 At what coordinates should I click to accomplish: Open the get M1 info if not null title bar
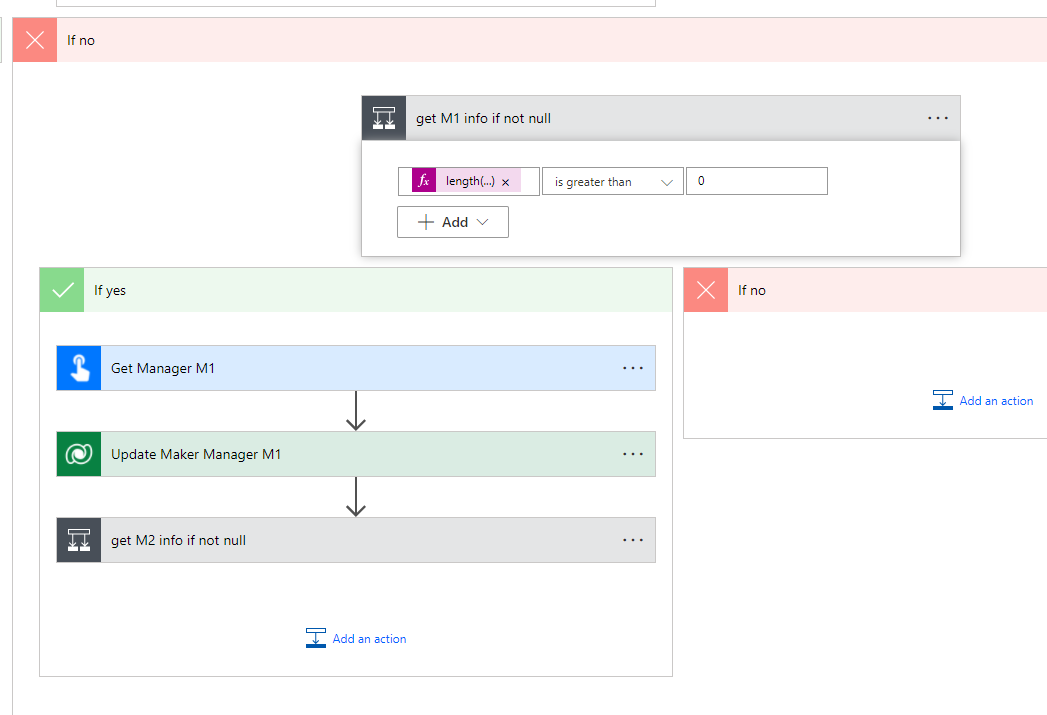click(x=661, y=118)
